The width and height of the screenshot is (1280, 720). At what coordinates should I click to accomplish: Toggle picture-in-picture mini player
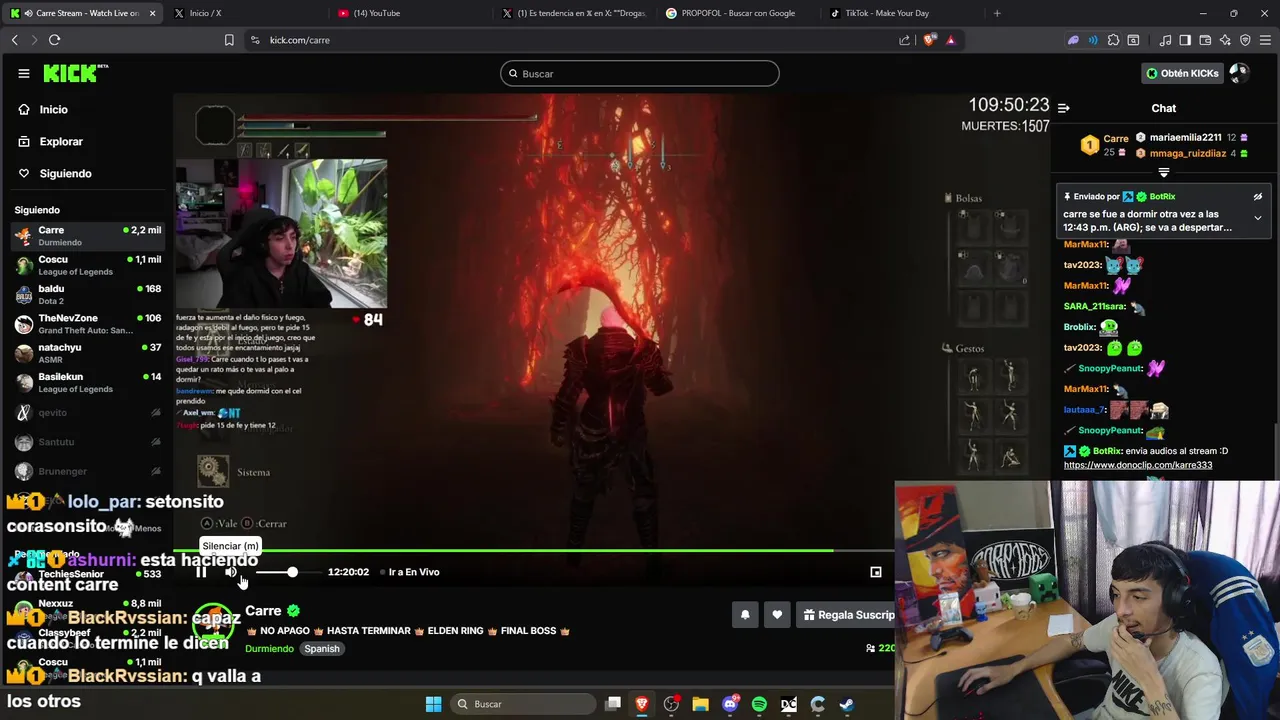tap(876, 572)
